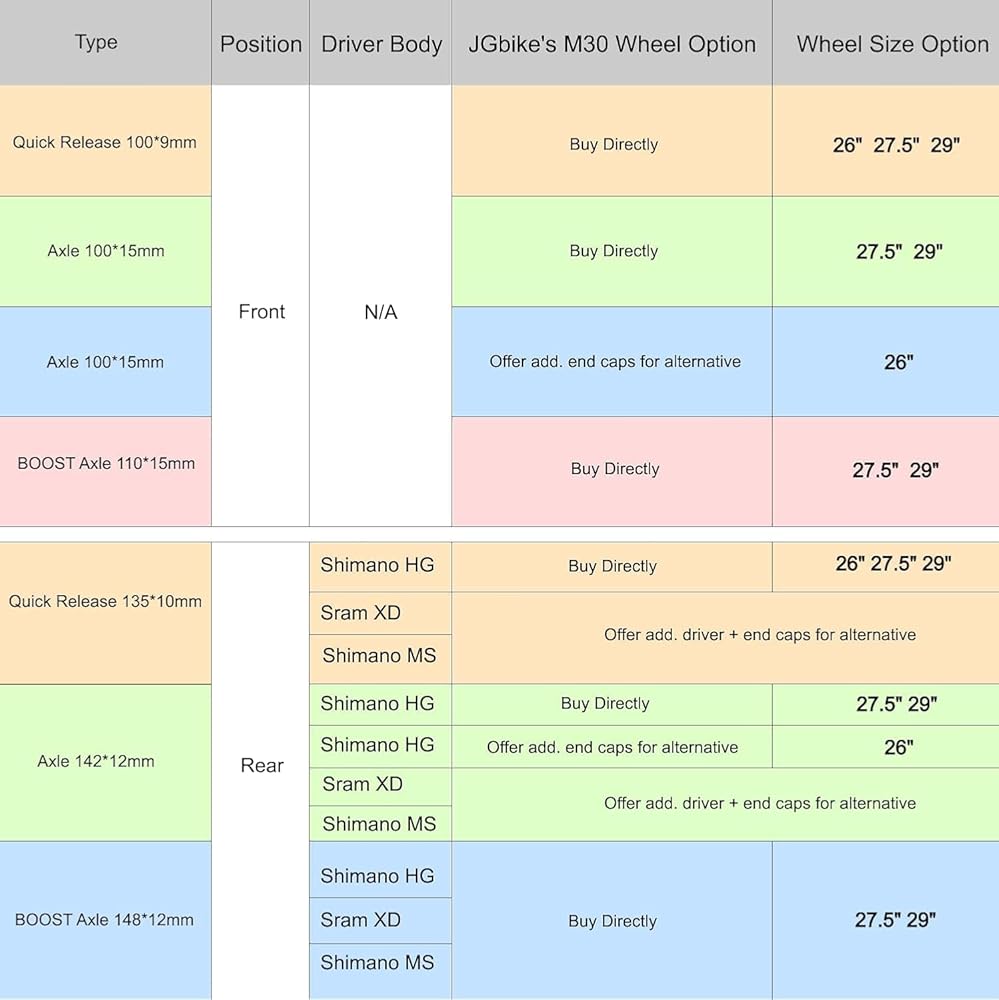Select "Sram XD" in the Quick Release 135*10mm section
The height and width of the screenshot is (1000, 999).
point(361,613)
